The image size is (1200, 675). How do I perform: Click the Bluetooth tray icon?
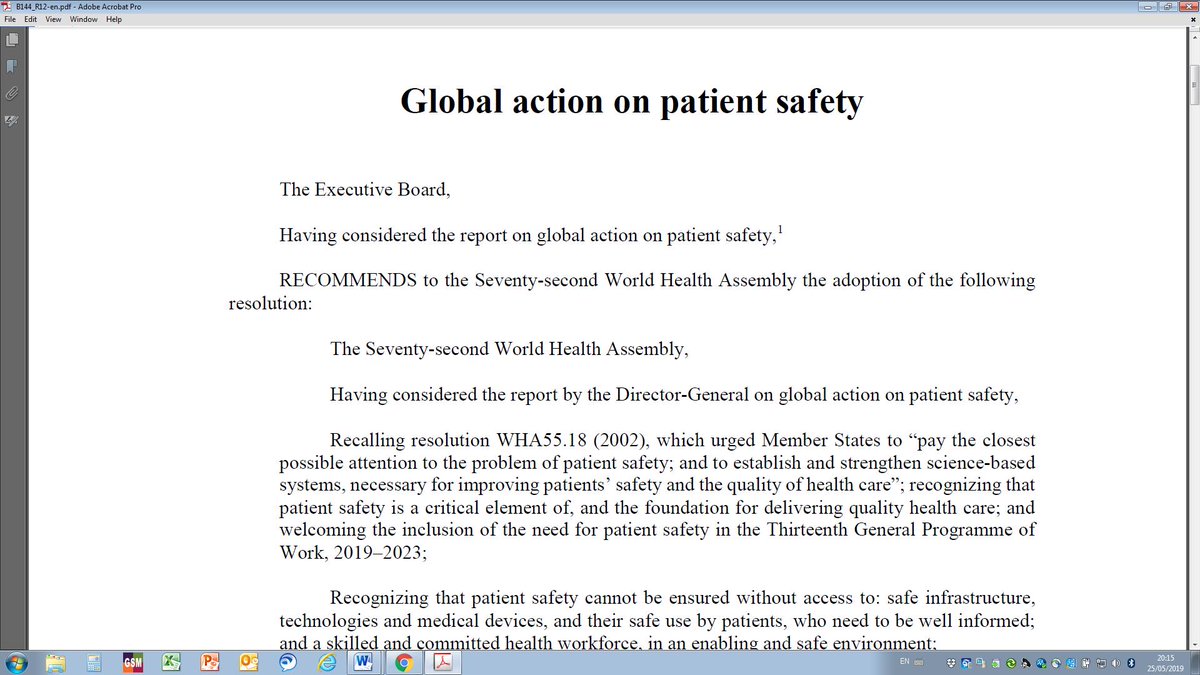click(x=1131, y=663)
